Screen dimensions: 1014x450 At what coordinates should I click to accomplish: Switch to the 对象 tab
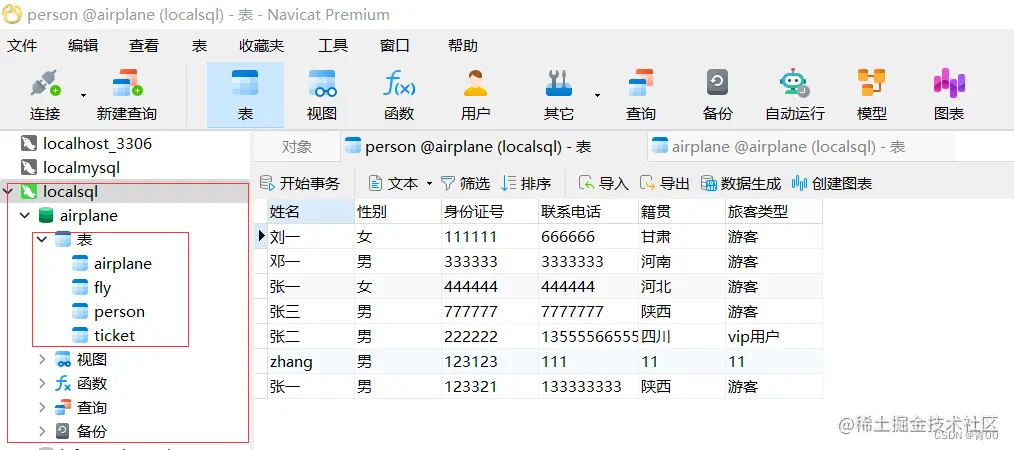(297, 147)
